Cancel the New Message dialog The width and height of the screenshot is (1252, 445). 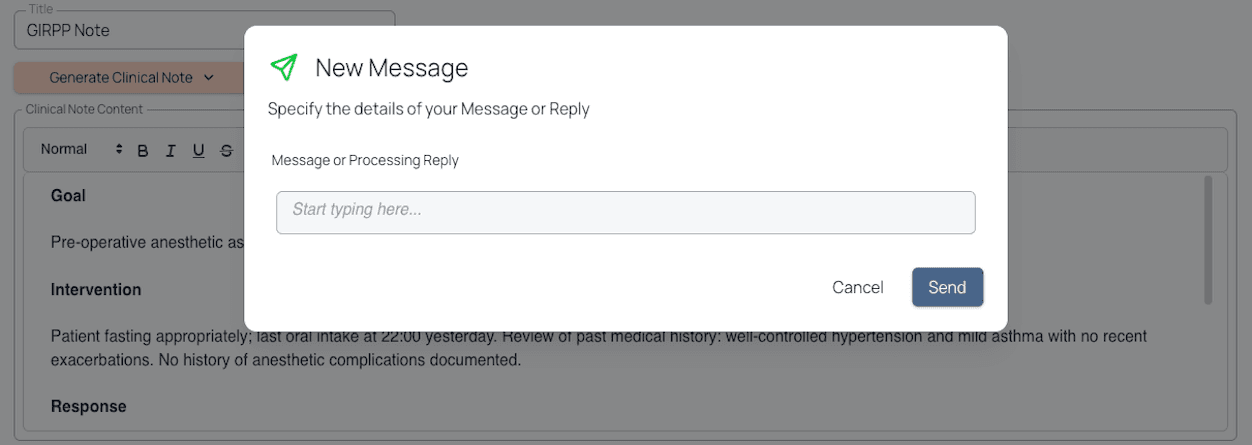pyautogui.click(x=857, y=287)
